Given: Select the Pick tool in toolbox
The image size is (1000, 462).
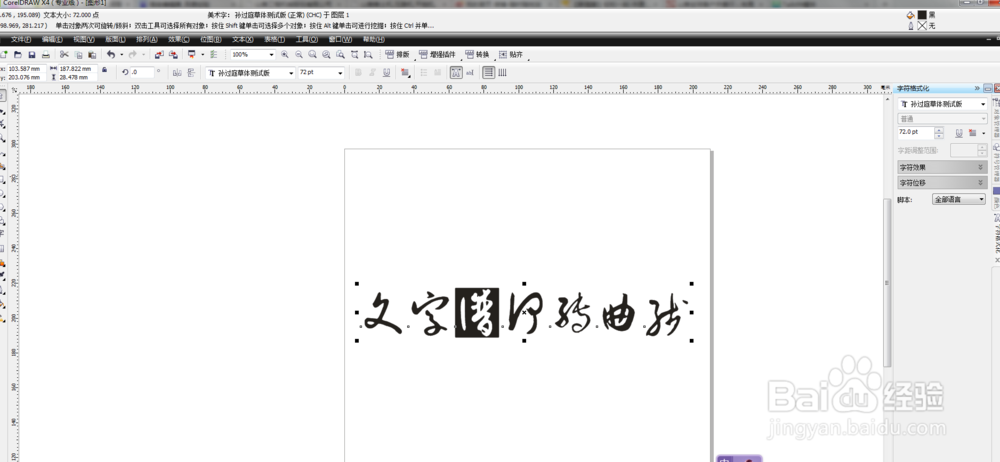Looking at the screenshot, I should coord(3,96).
